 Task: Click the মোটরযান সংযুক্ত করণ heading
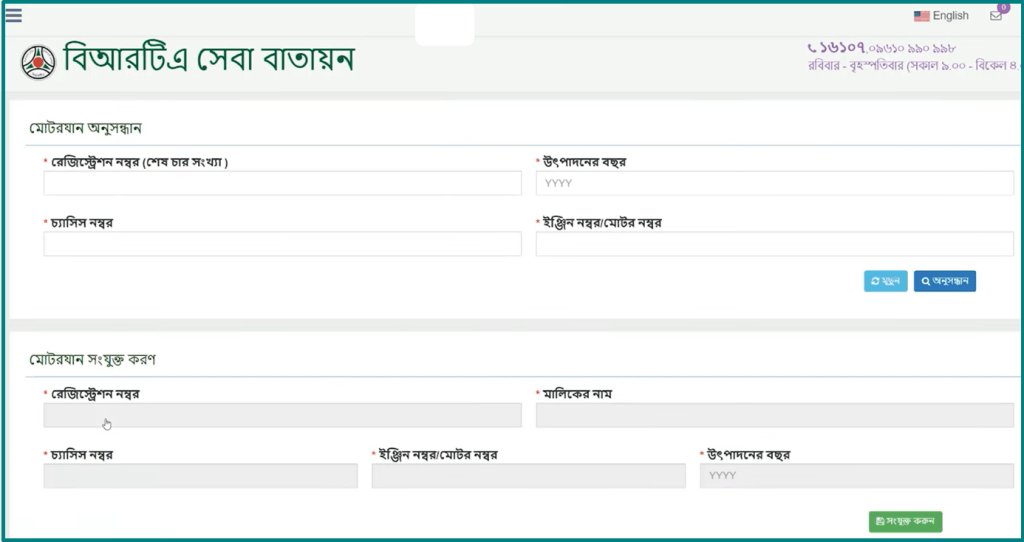click(93, 359)
